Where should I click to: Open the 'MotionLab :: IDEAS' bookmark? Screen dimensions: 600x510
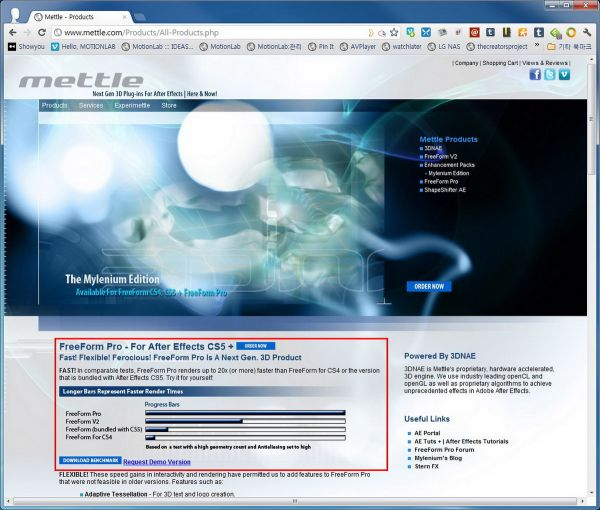(x=158, y=47)
